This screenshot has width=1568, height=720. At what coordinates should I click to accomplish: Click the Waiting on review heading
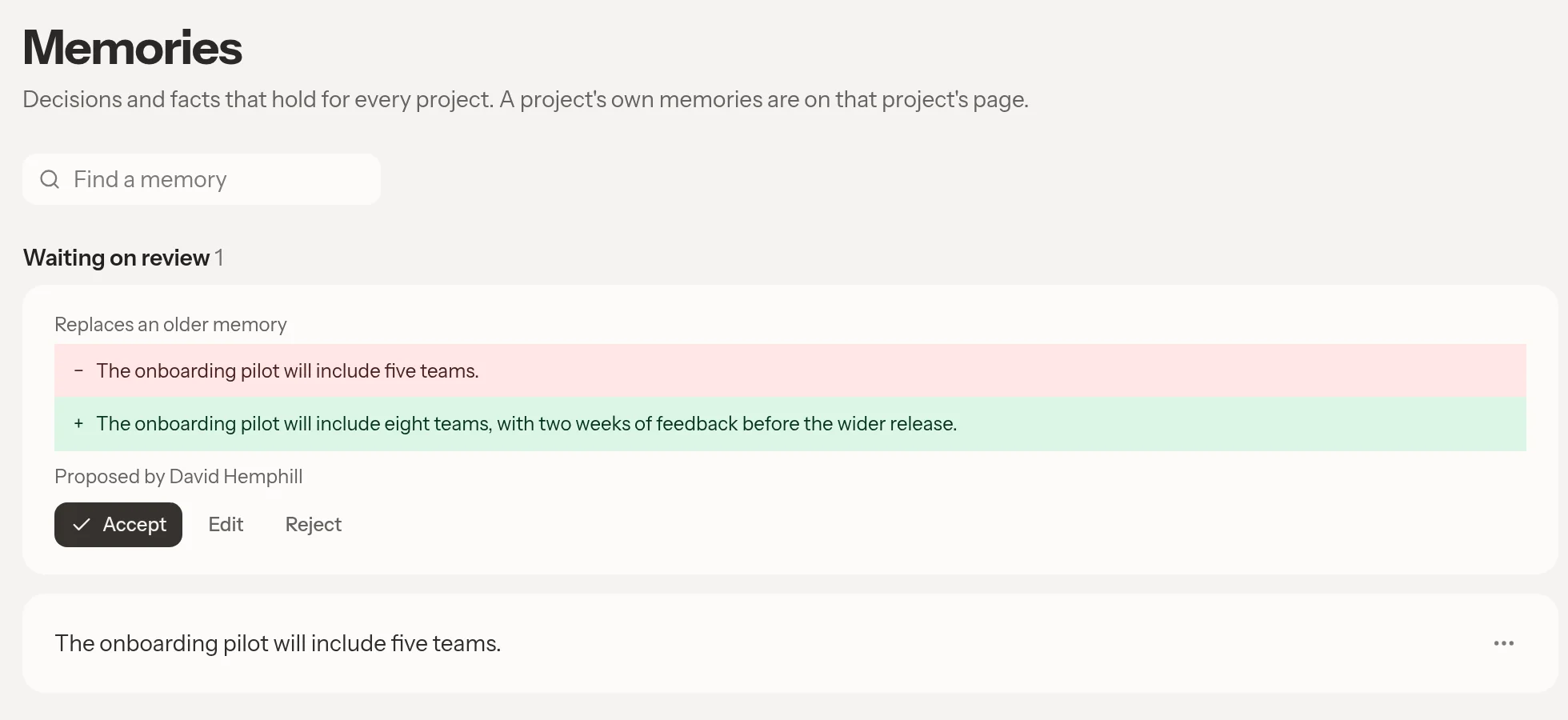116,258
